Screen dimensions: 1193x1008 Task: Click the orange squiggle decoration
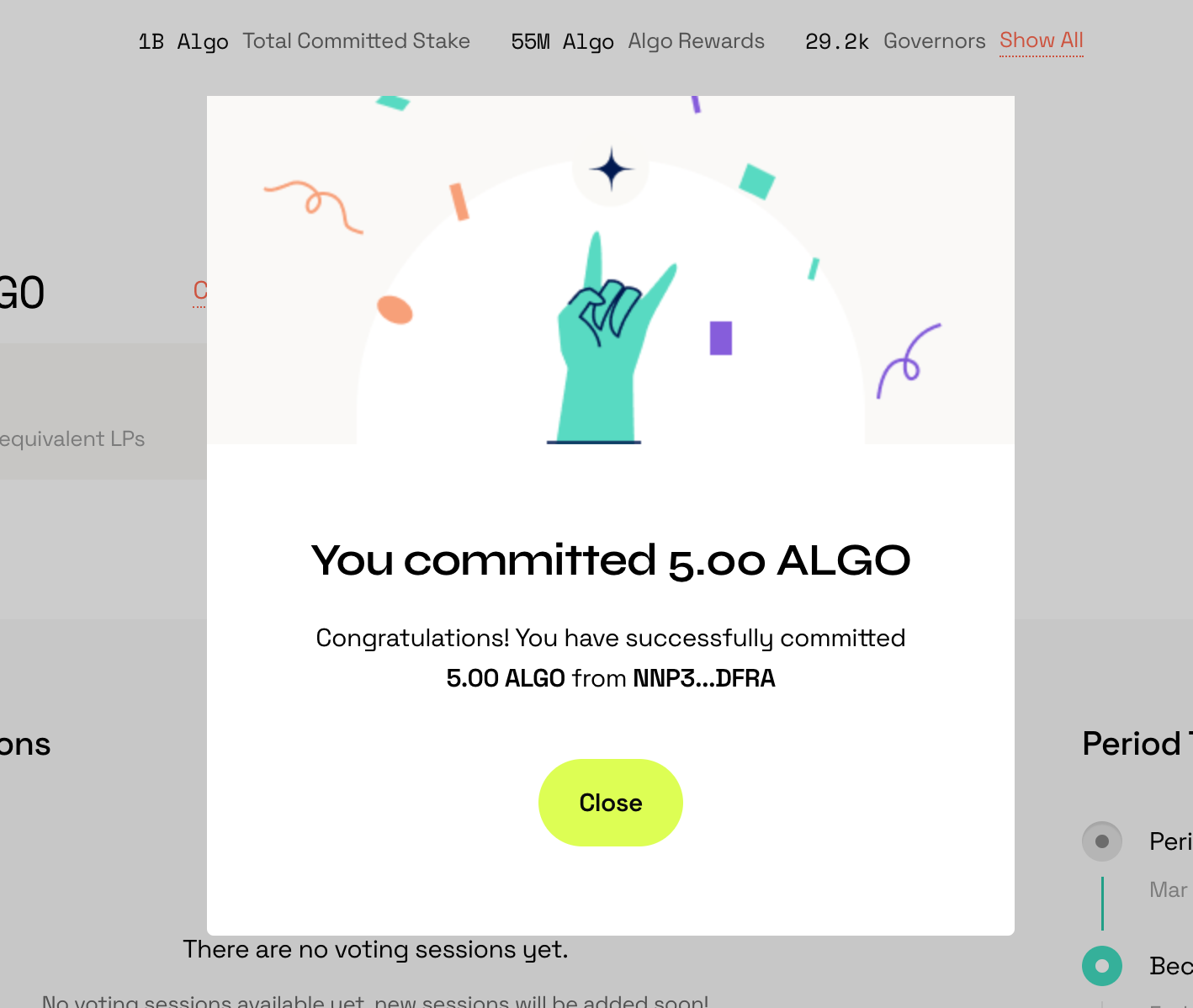(x=315, y=204)
